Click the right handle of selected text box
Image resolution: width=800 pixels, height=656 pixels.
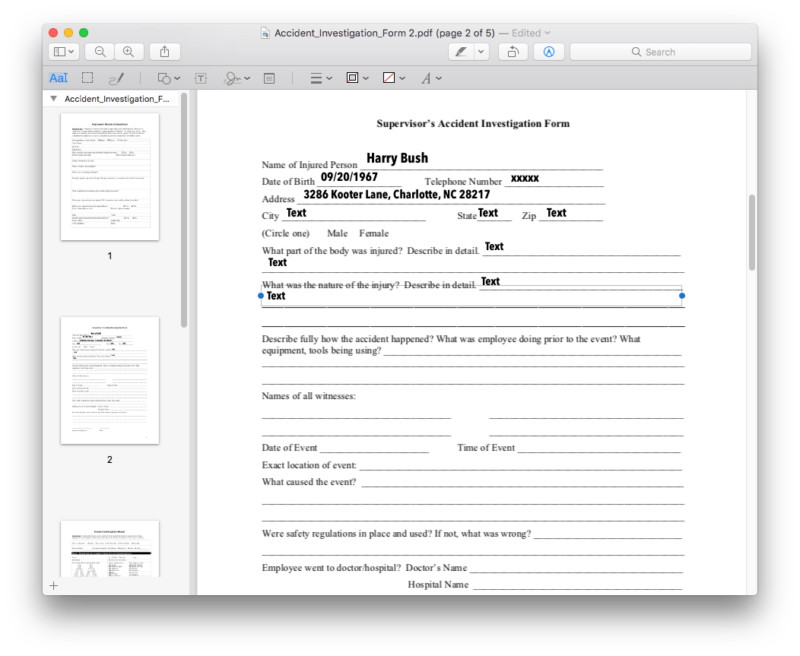[682, 295]
